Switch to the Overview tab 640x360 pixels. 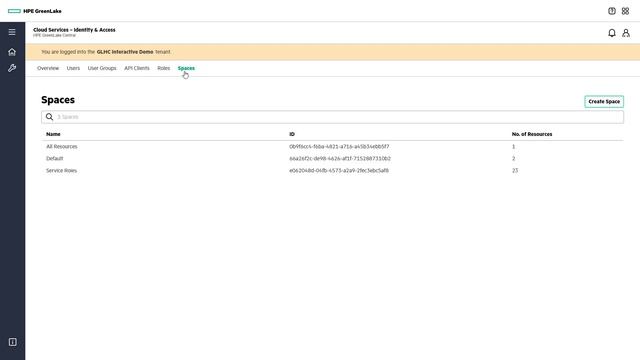pyautogui.click(x=48, y=68)
